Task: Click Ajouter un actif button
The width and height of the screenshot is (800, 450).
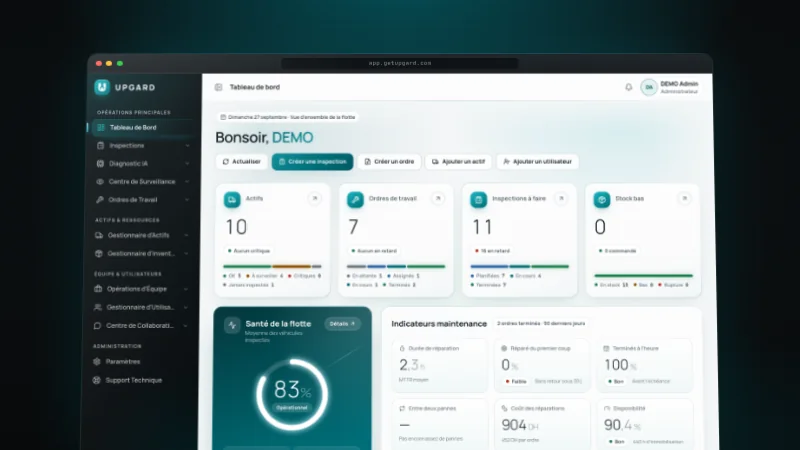Action: click(x=458, y=162)
